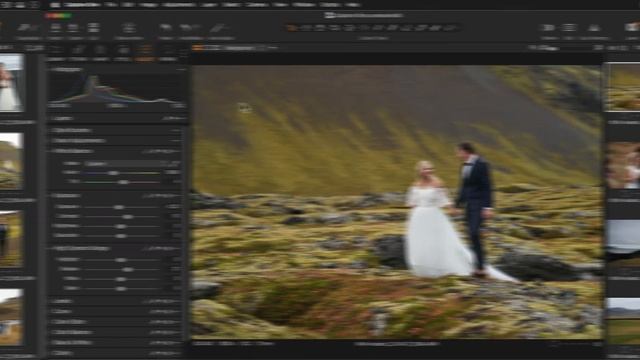The height and width of the screenshot is (360, 640).
Task: Open the Layer menu
Action: coord(209,5)
